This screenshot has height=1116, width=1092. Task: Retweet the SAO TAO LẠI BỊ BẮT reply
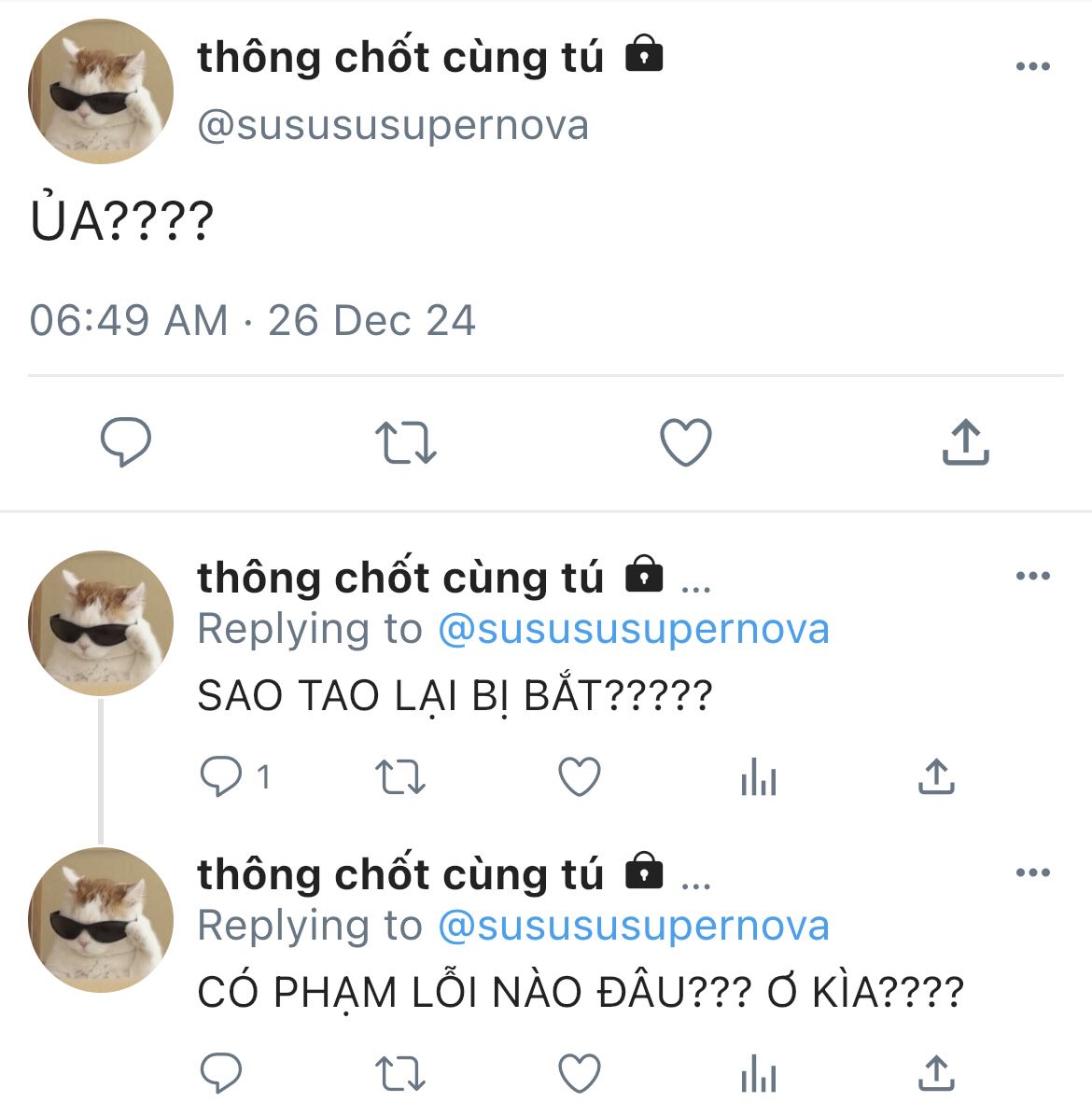pyautogui.click(x=400, y=776)
